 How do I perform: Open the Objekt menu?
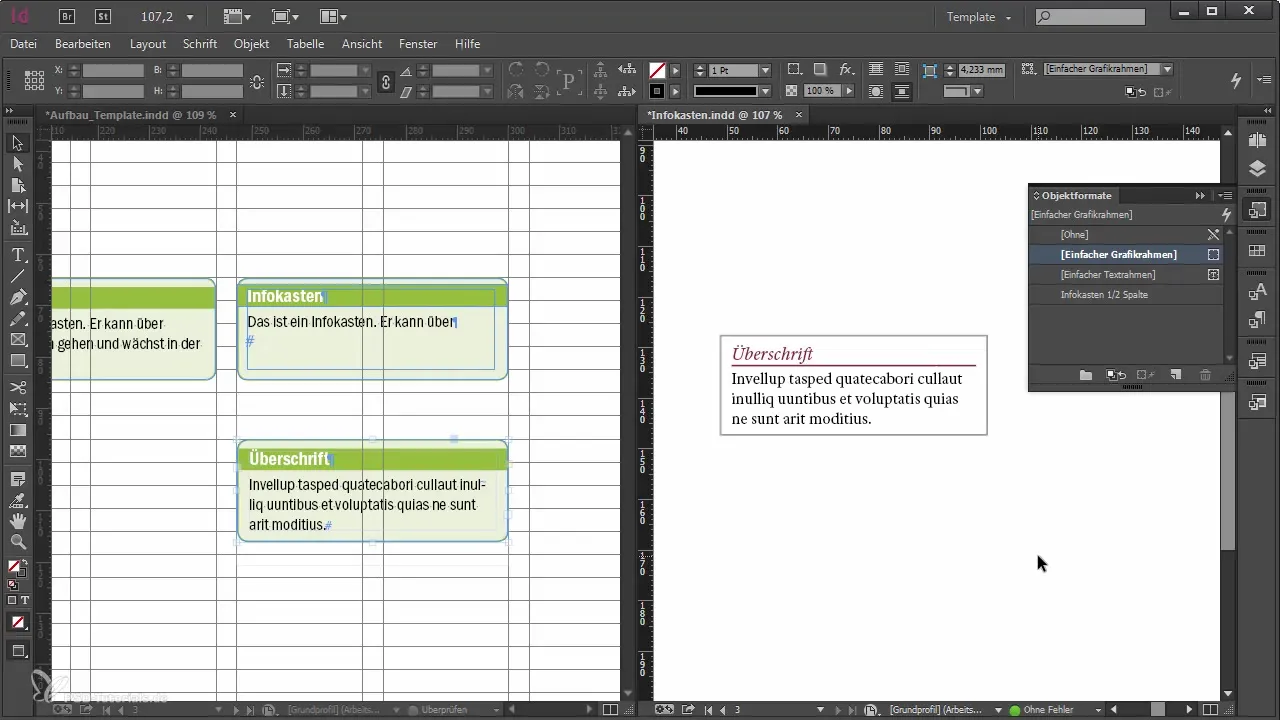(x=252, y=44)
